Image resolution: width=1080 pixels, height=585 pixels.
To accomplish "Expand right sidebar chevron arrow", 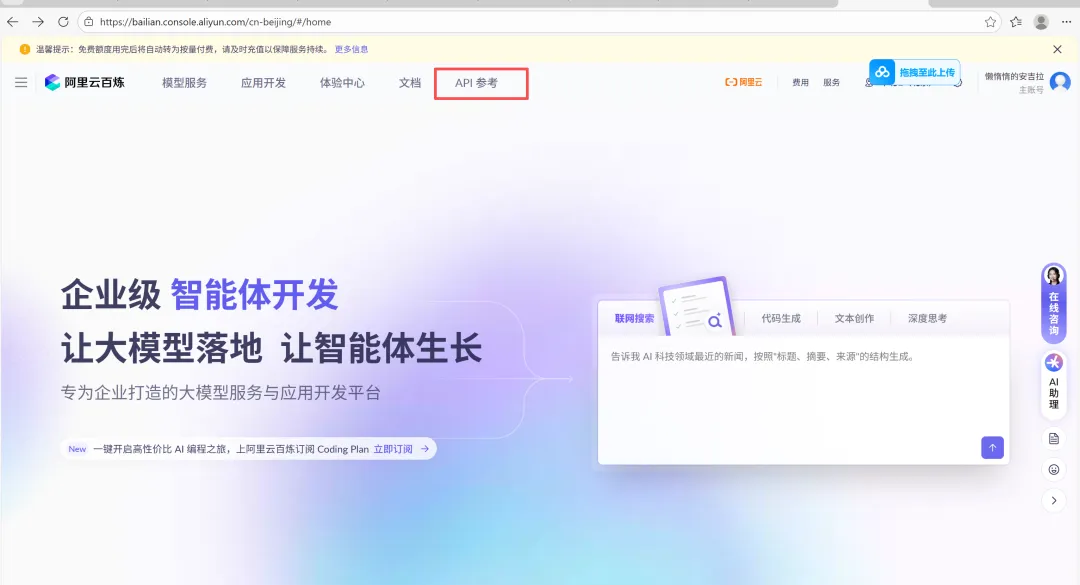I will click(x=1054, y=501).
